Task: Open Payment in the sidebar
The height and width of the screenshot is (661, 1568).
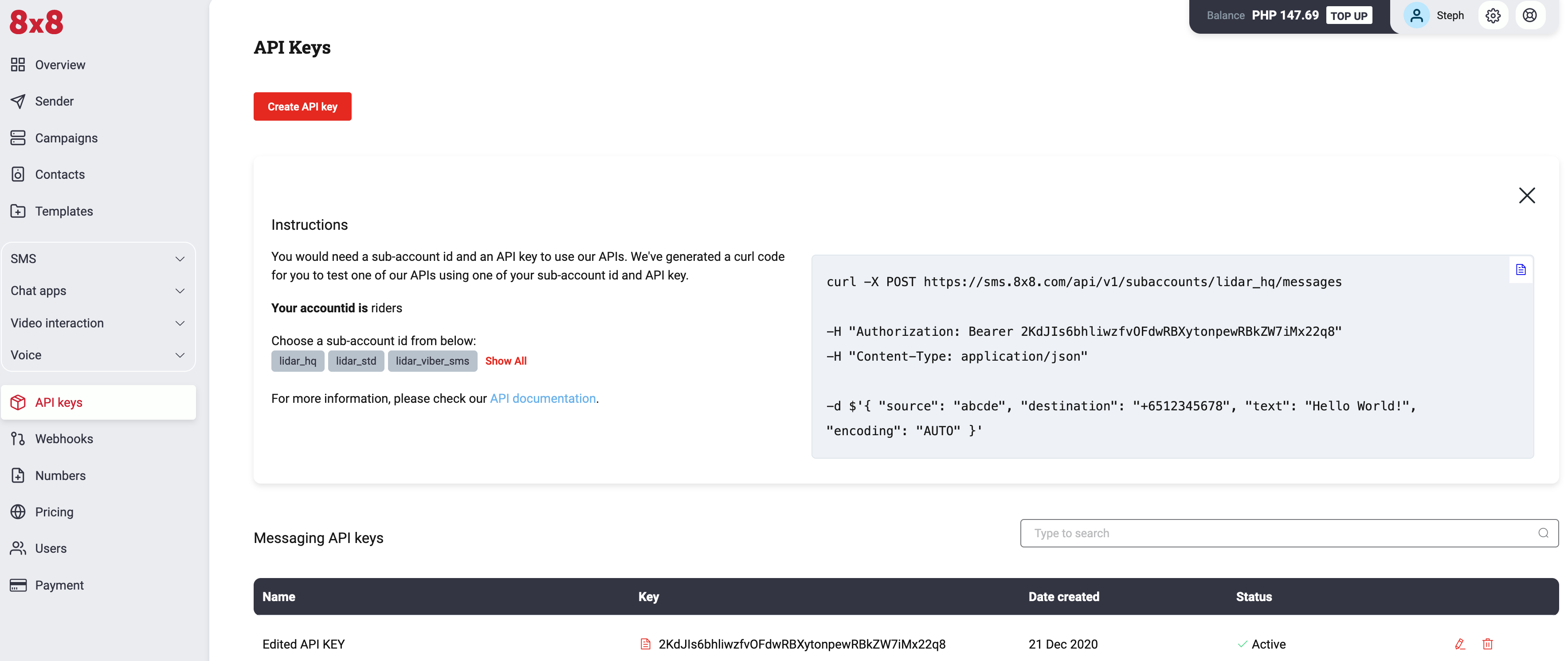Action: tap(59, 585)
